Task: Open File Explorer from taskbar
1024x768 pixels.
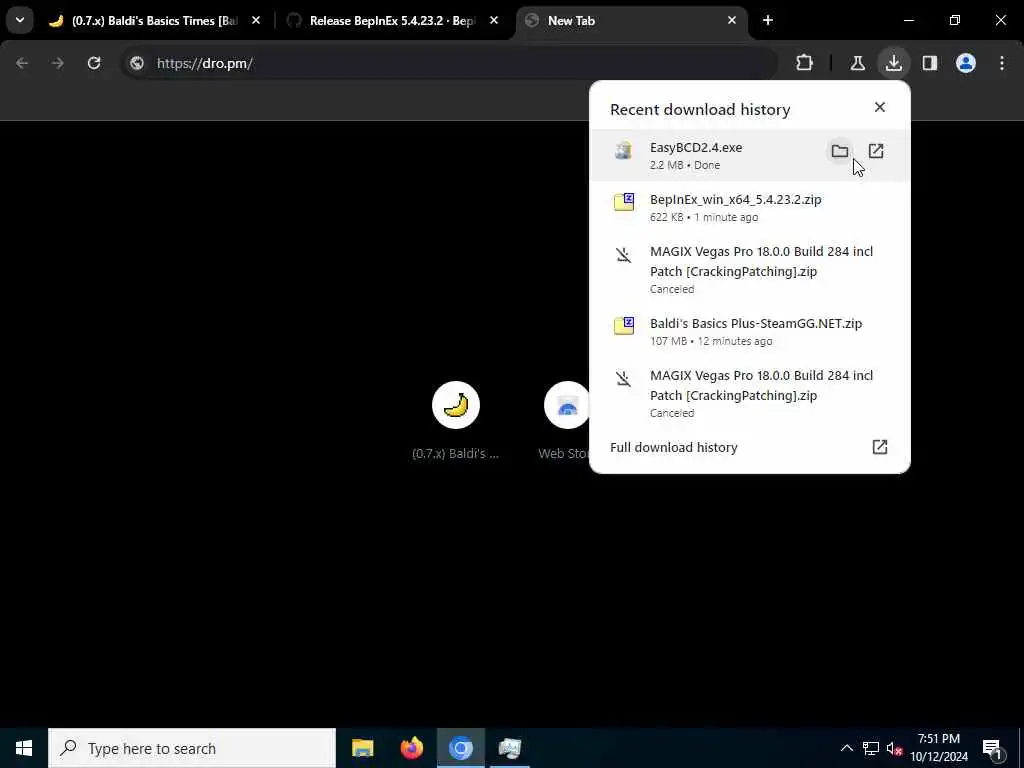Action: [x=362, y=748]
